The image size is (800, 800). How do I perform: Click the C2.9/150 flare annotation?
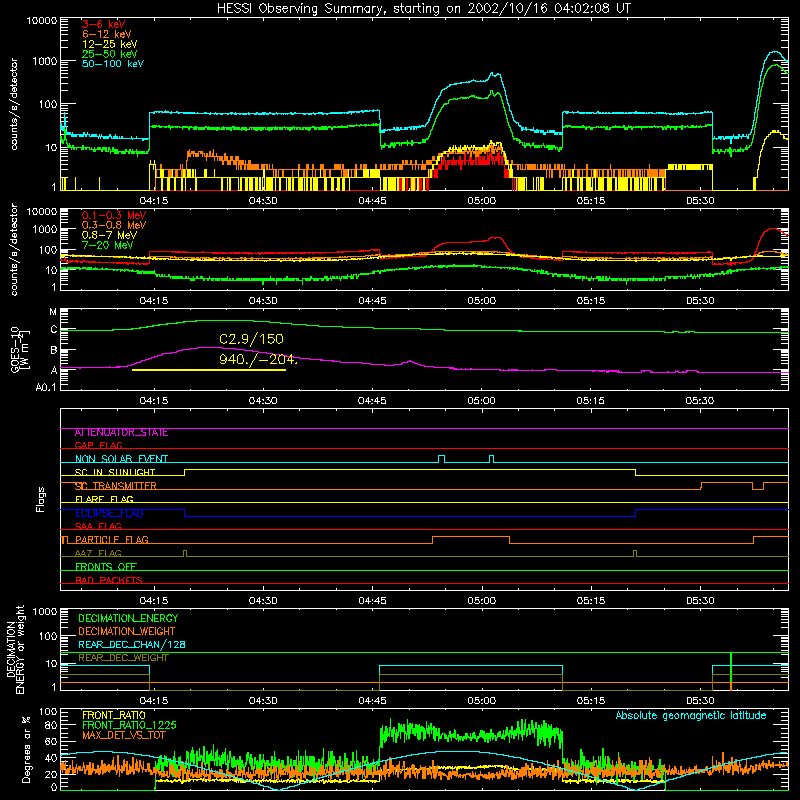[251, 339]
